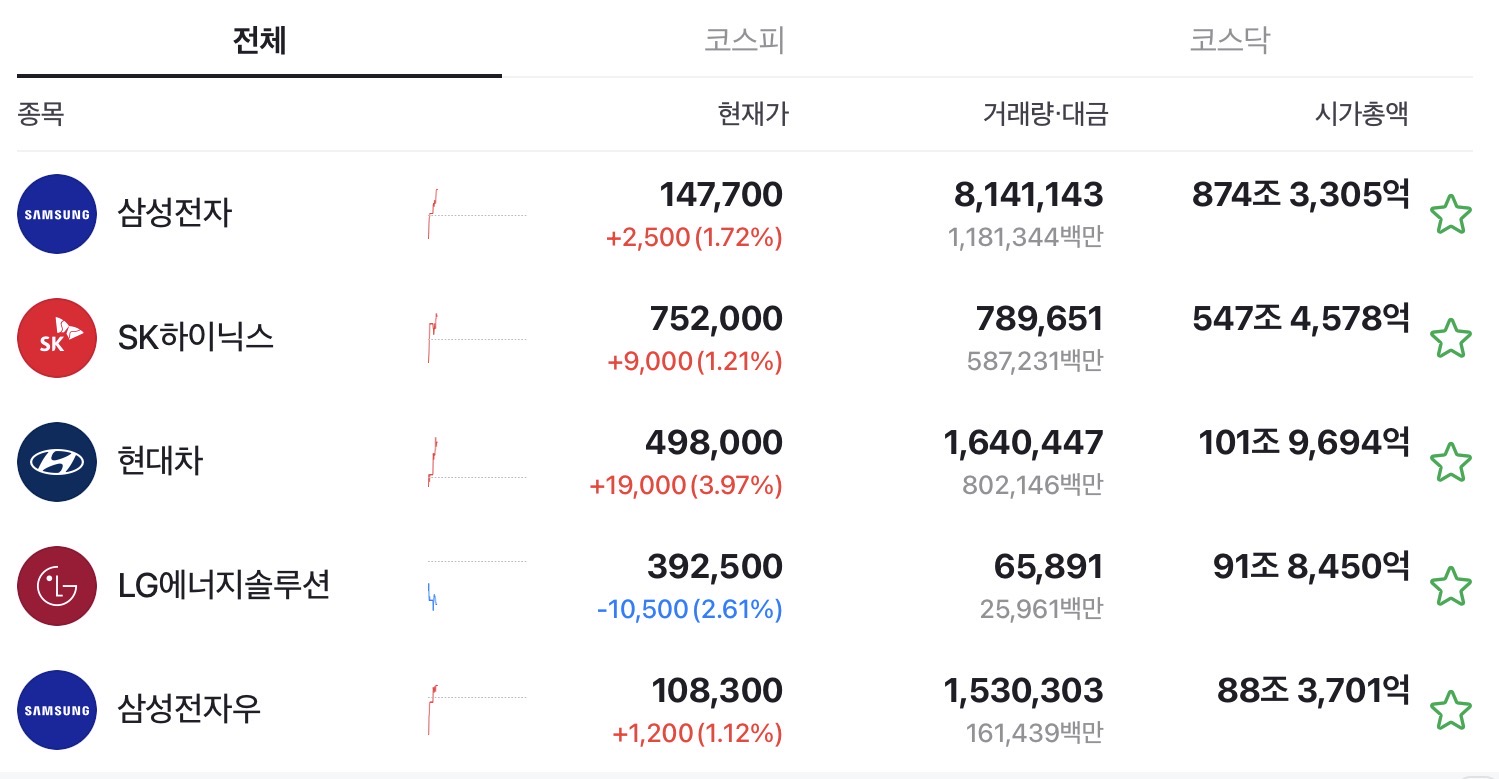Image resolution: width=1499 pixels, height=779 pixels.
Task: Click the 현대차 mini price chart
Action: pos(477,462)
